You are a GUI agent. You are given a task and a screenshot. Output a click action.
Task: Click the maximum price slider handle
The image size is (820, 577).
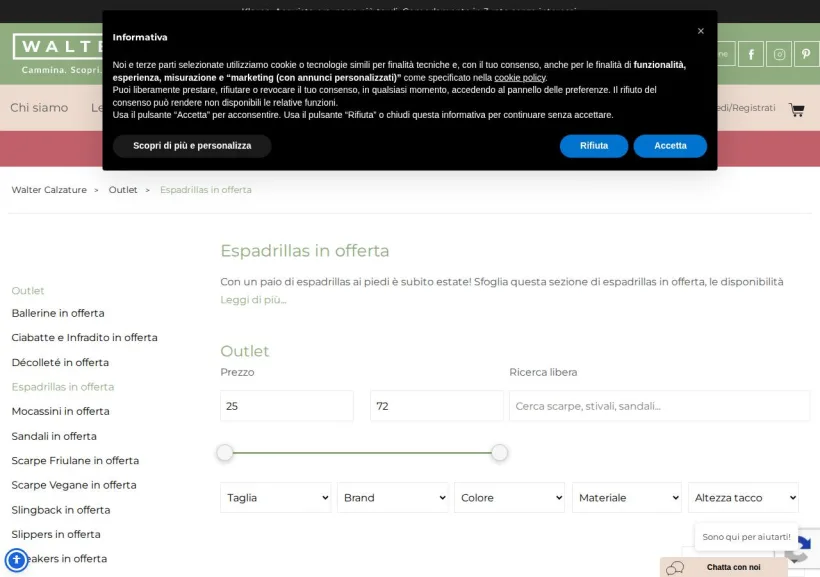(499, 452)
